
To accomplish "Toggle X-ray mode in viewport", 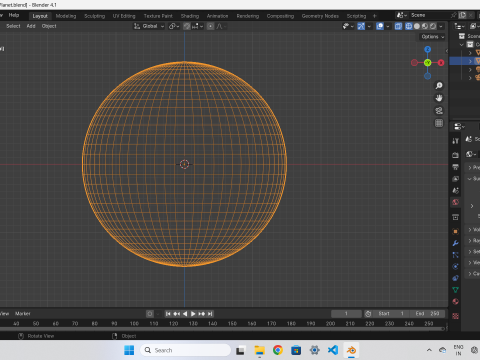I will [x=398, y=26].
